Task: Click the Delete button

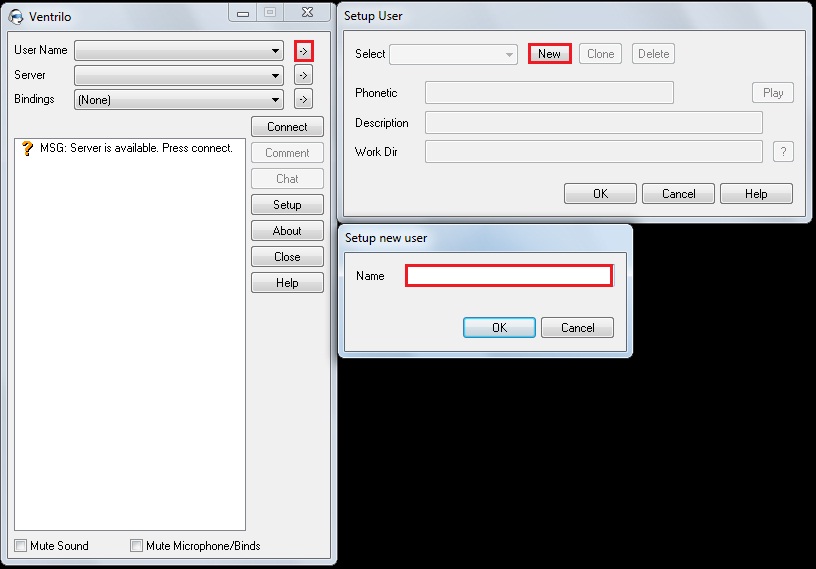Action: point(654,54)
